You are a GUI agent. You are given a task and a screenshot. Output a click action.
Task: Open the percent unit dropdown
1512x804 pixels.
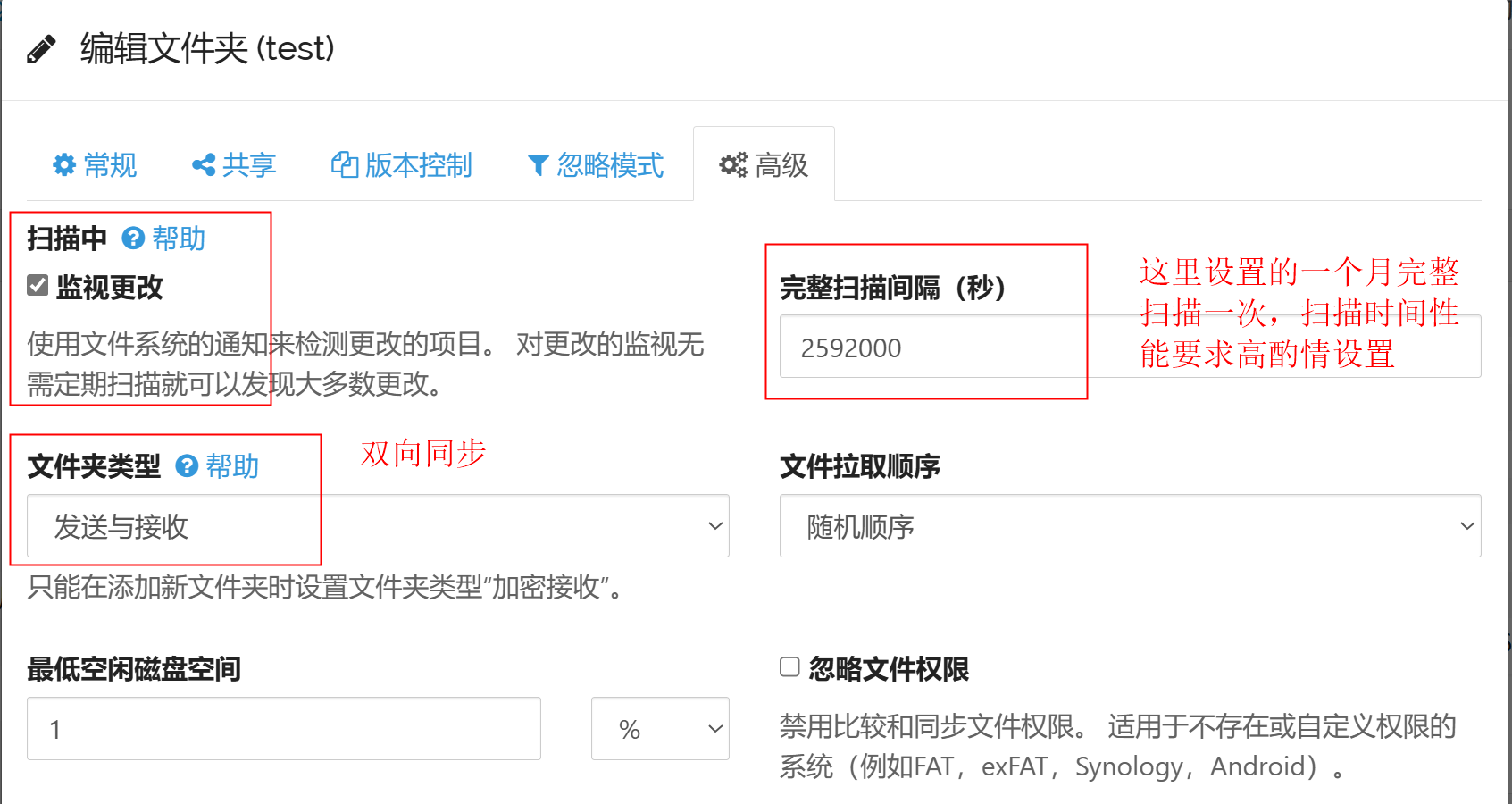(660, 729)
